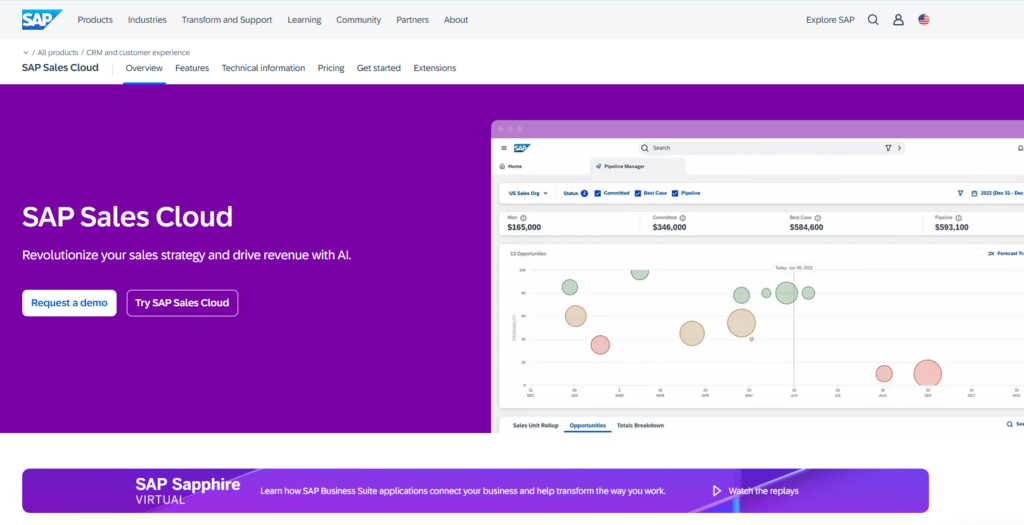This screenshot has width=1024, height=525.
Task: Click the magnifier icon in the dashboard search bar
Action: 645,148
